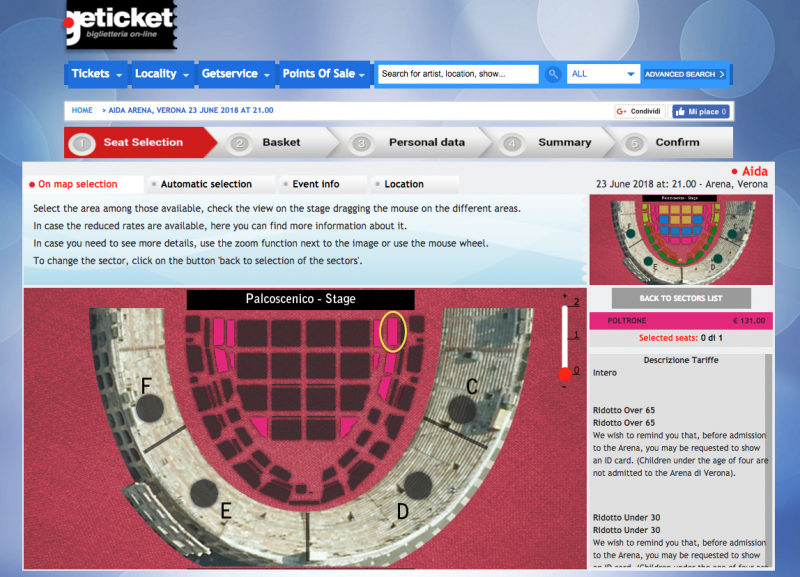
Task: Click the red zoom slider handle
Action: 565,374
